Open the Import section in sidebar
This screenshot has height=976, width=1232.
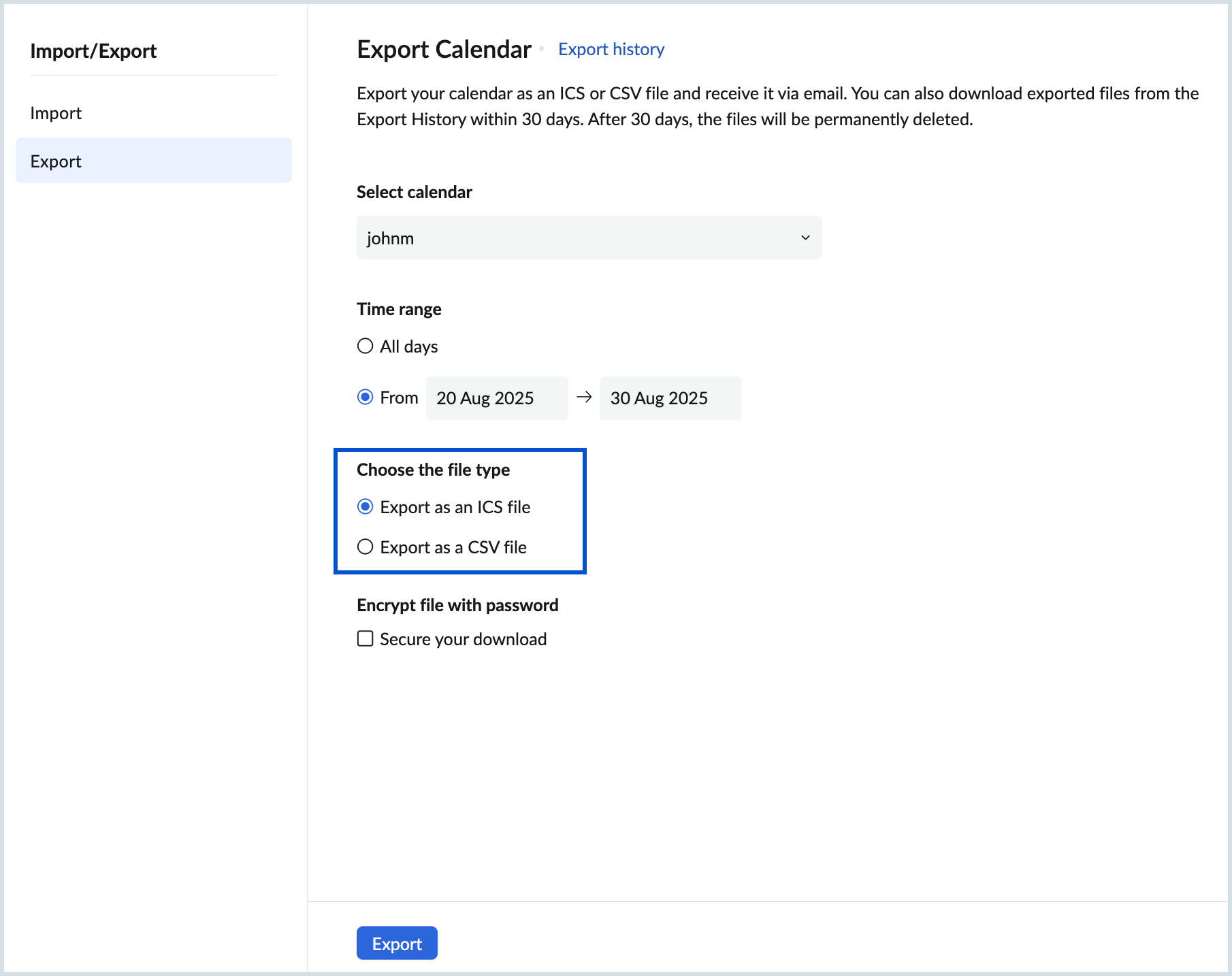pyautogui.click(x=56, y=113)
